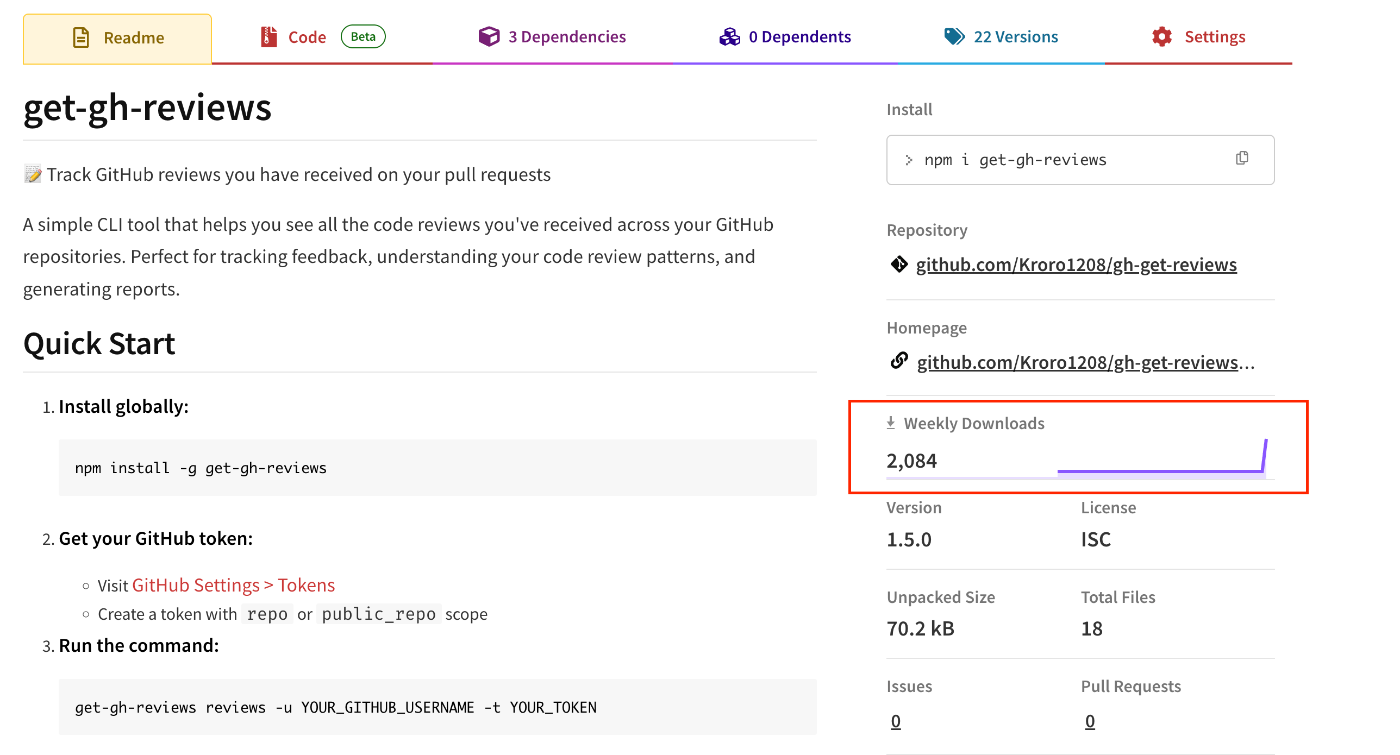
Task: Open the Pull Requests count link
Action: [x=1090, y=722]
